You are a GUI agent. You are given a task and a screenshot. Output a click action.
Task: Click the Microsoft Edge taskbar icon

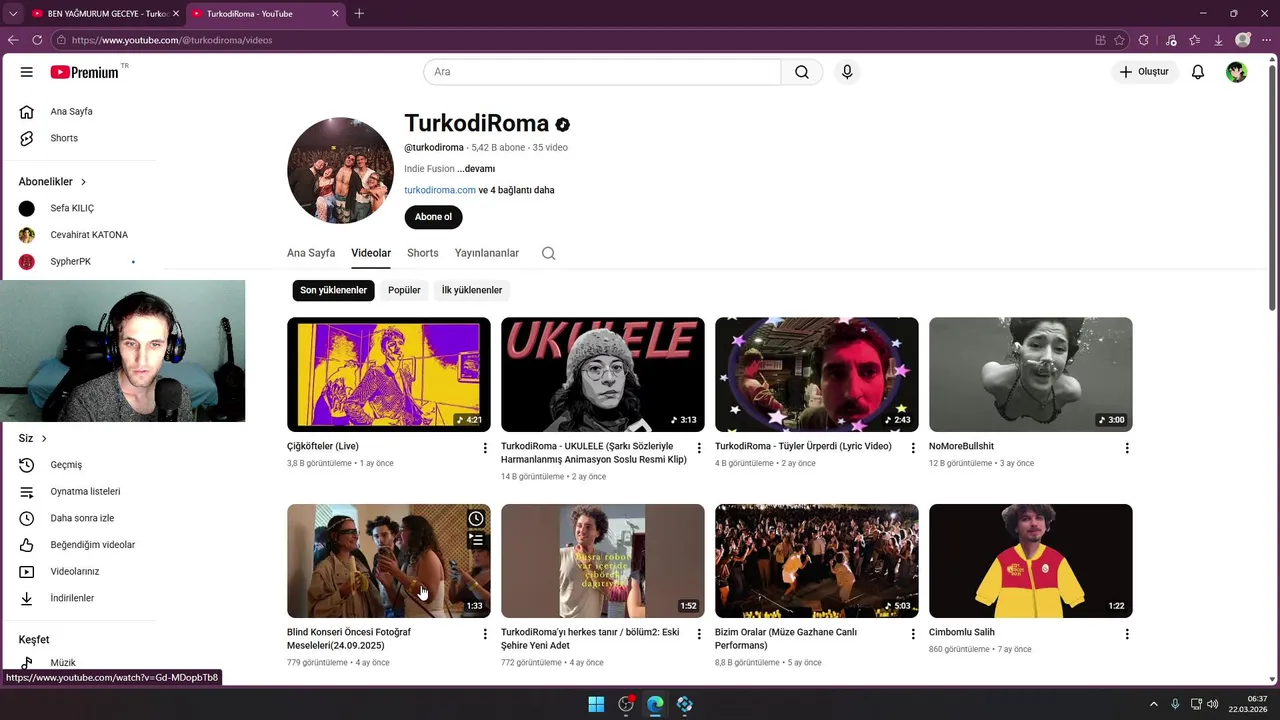coord(655,704)
